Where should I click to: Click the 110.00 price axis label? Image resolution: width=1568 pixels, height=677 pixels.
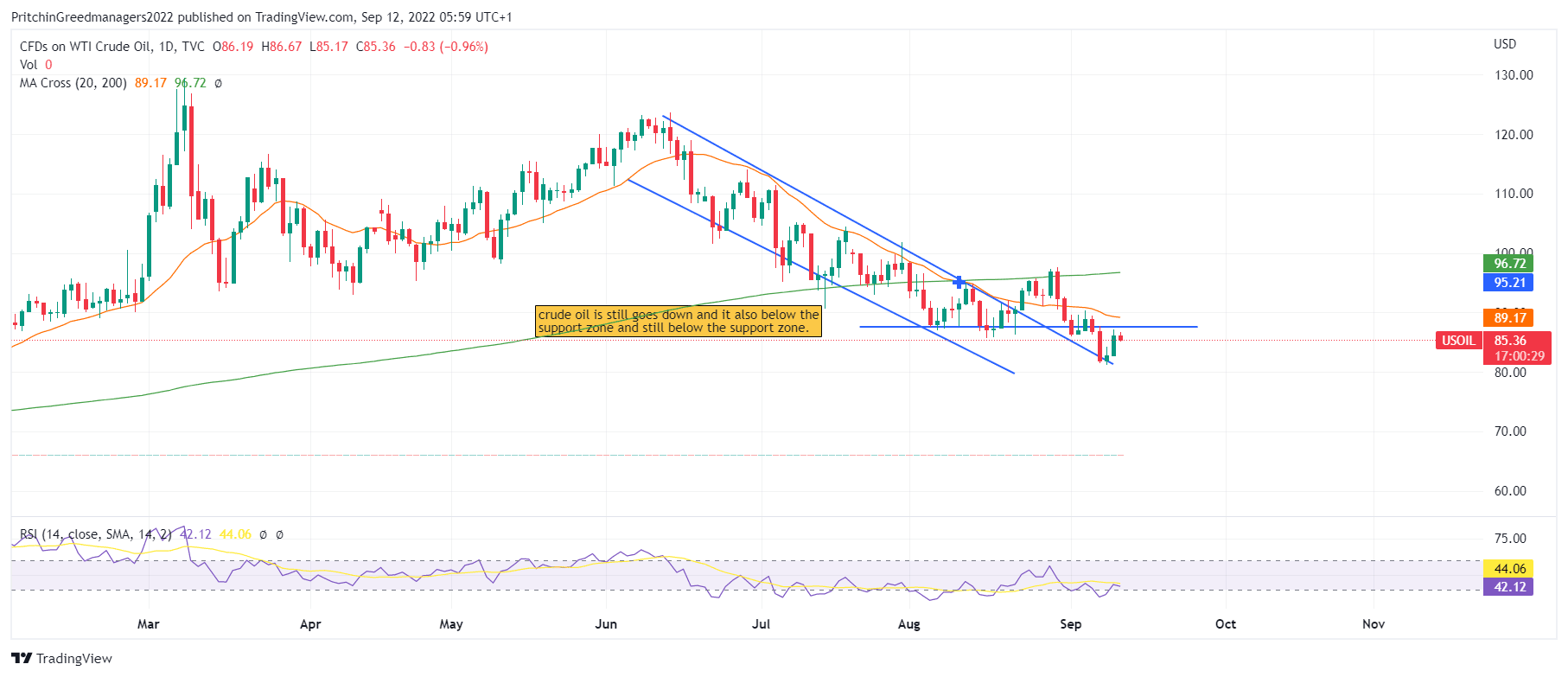click(1514, 194)
